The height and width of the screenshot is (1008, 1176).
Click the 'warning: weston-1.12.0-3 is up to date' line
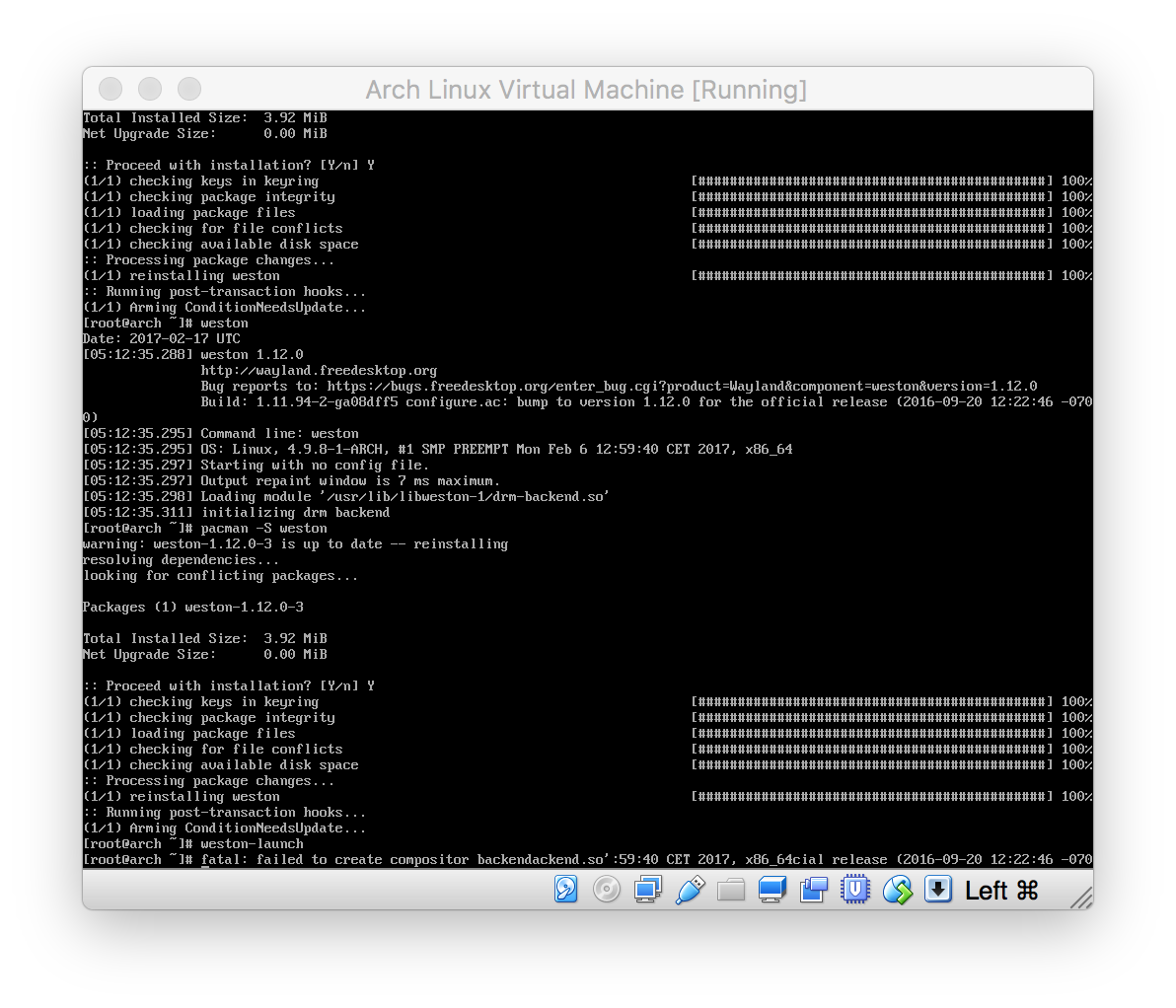296,543
